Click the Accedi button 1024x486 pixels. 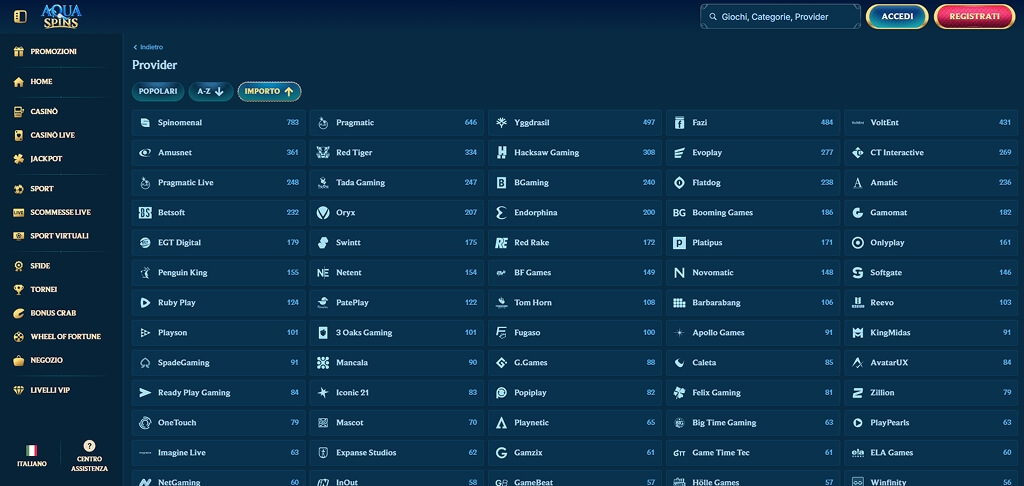pos(897,16)
